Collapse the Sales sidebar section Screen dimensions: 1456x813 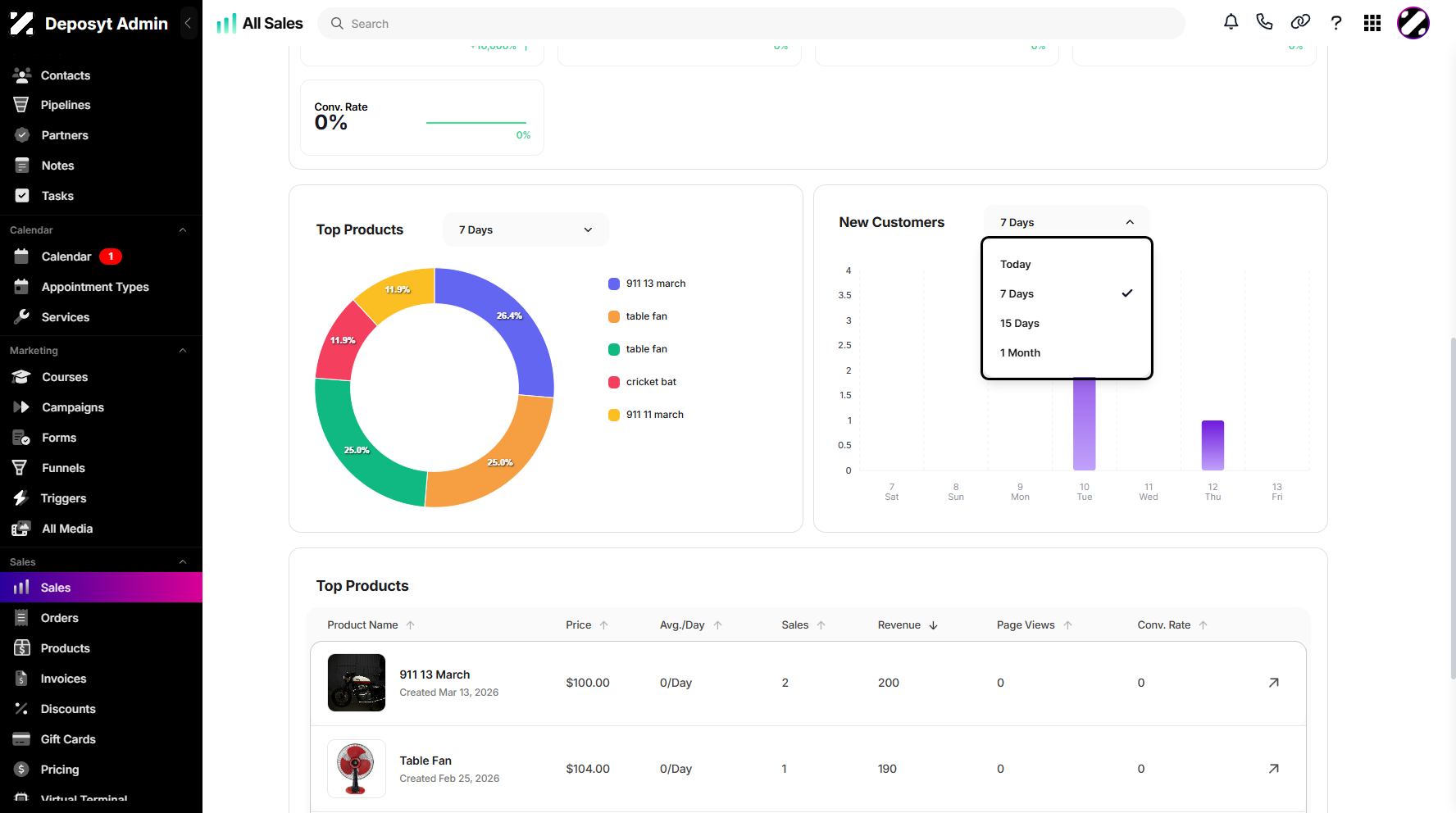point(183,562)
